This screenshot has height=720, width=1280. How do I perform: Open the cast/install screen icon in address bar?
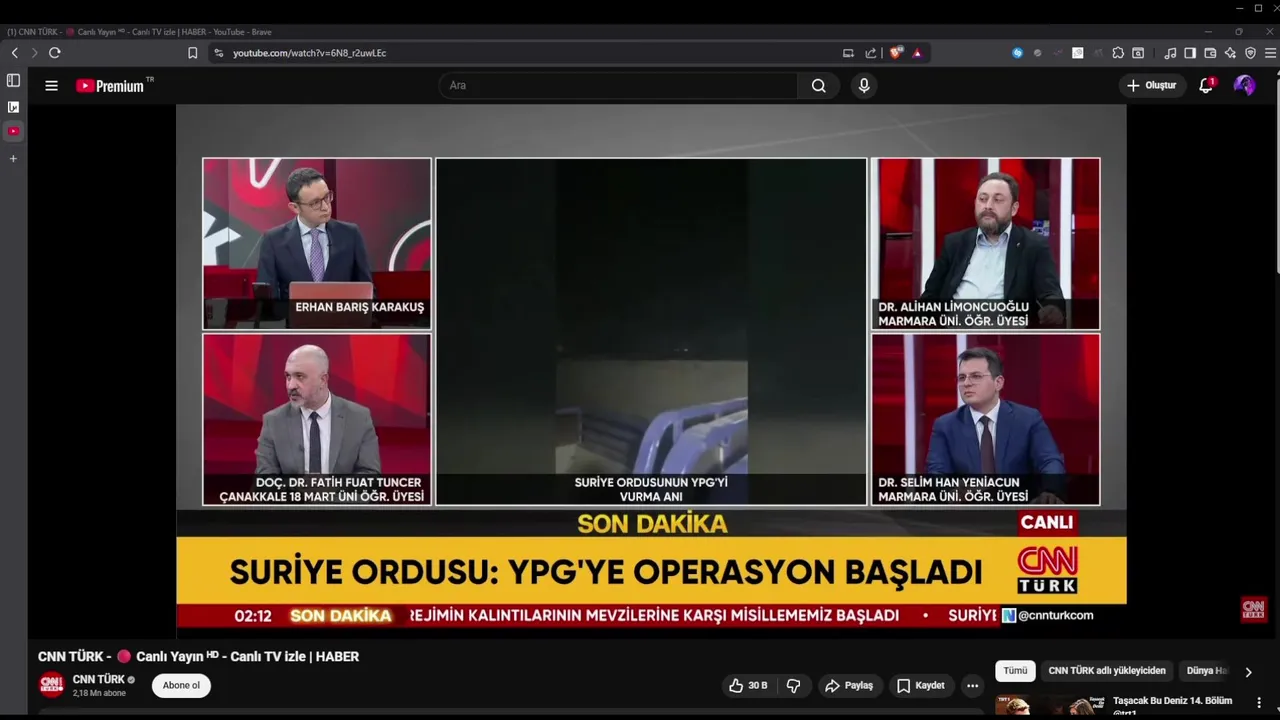(848, 53)
